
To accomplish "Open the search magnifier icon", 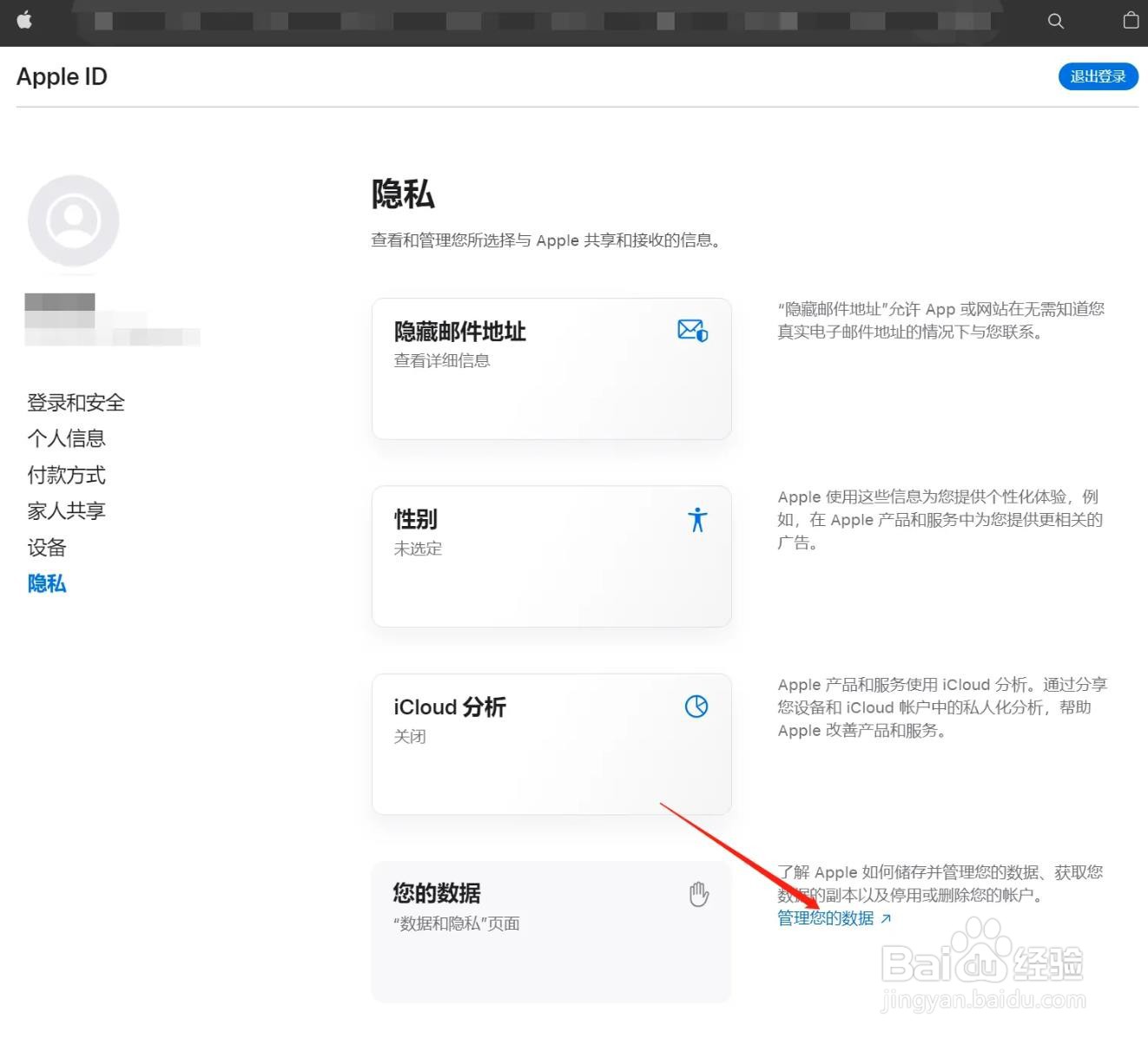I will (x=1056, y=21).
